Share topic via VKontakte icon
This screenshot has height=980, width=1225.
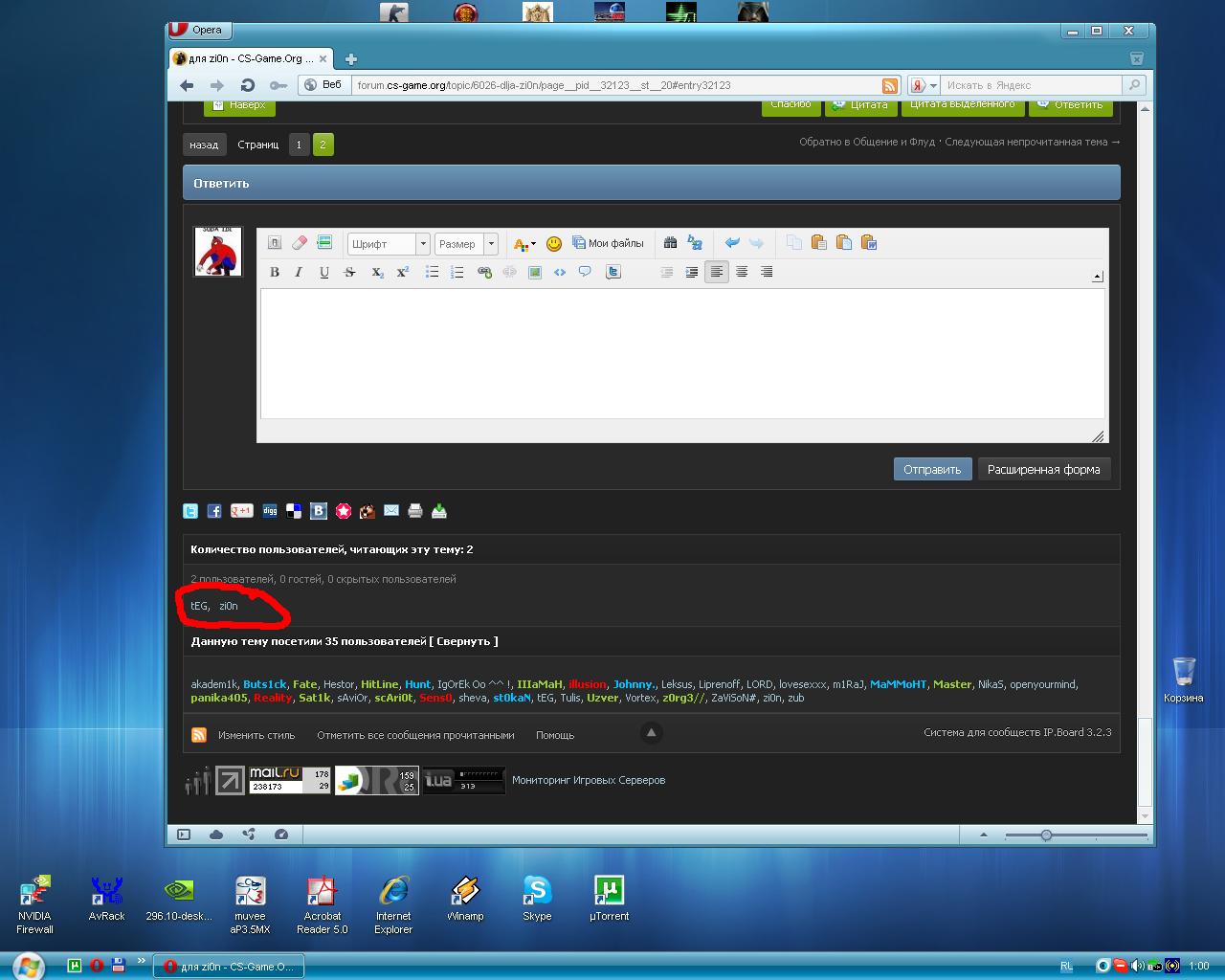click(x=319, y=511)
